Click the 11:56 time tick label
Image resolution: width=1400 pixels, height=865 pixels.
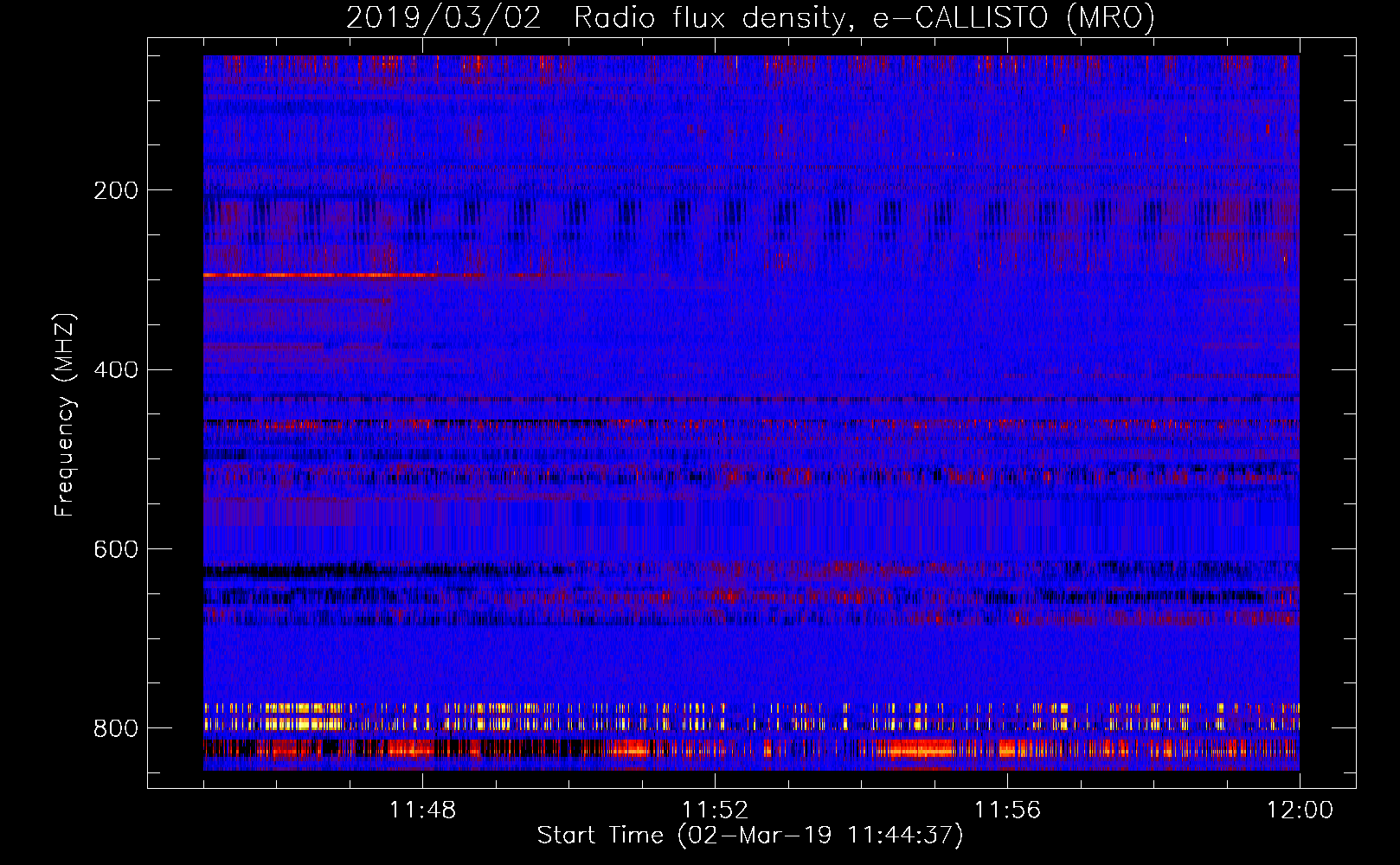point(1007,811)
